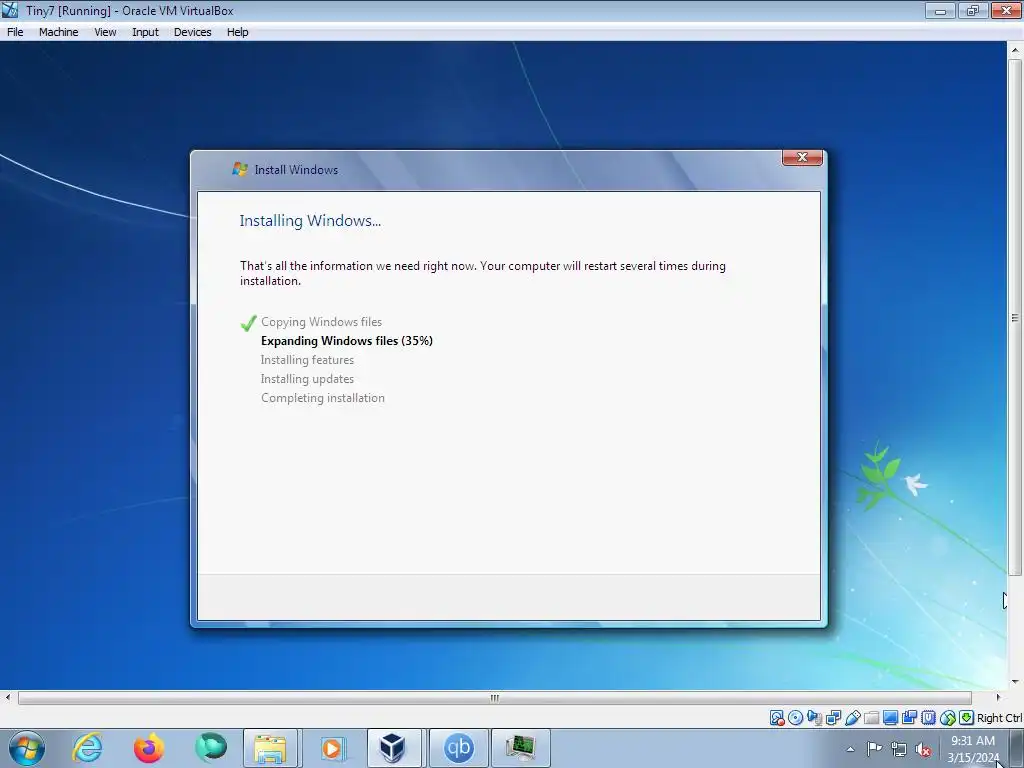This screenshot has width=1024, height=768.
Task: Click the Right Ctrl host key label
Action: pyautogui.click(x=1000, y=718)
